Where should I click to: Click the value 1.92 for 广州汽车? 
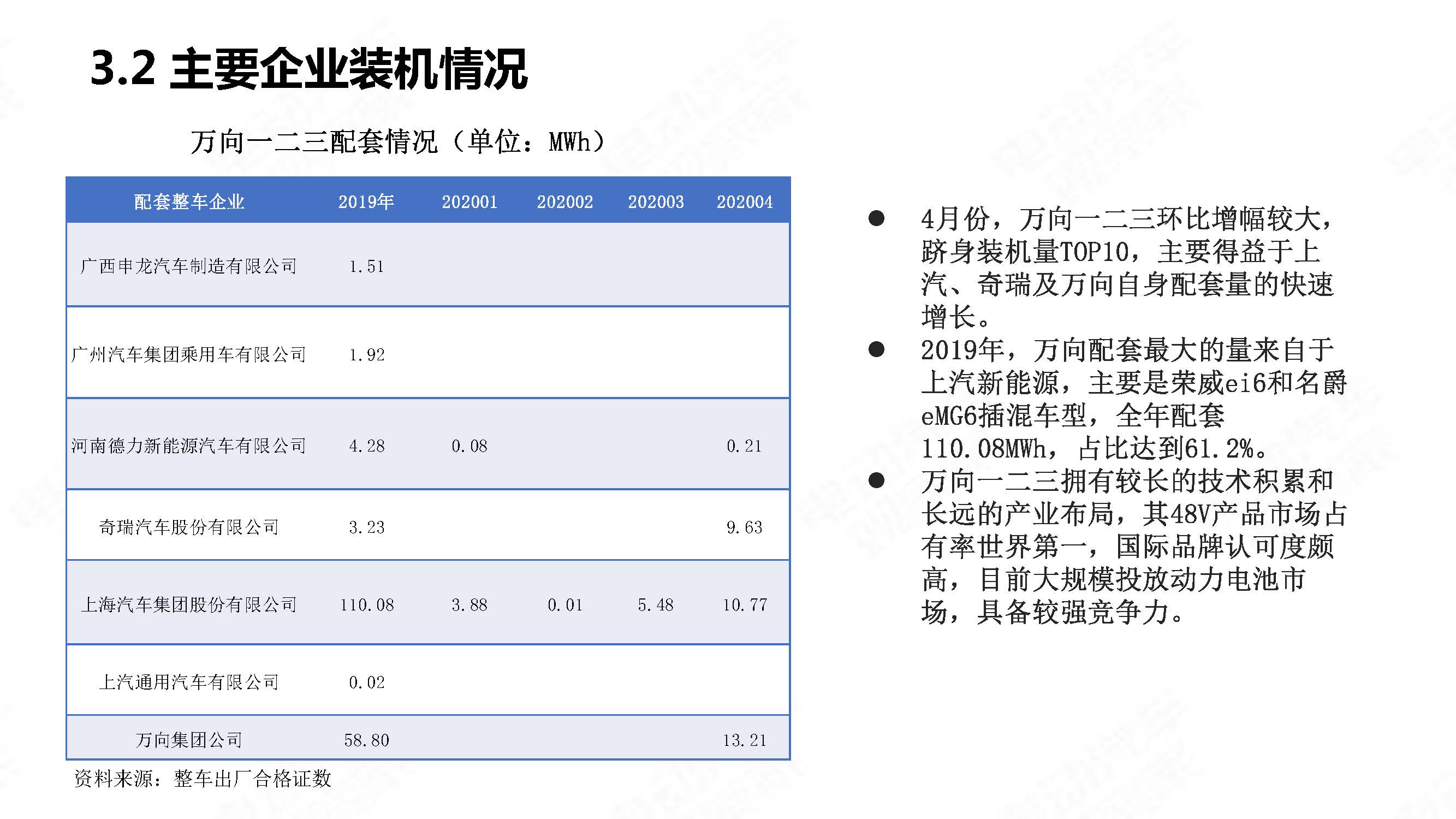pyautogui.click(x=366, y=355)
